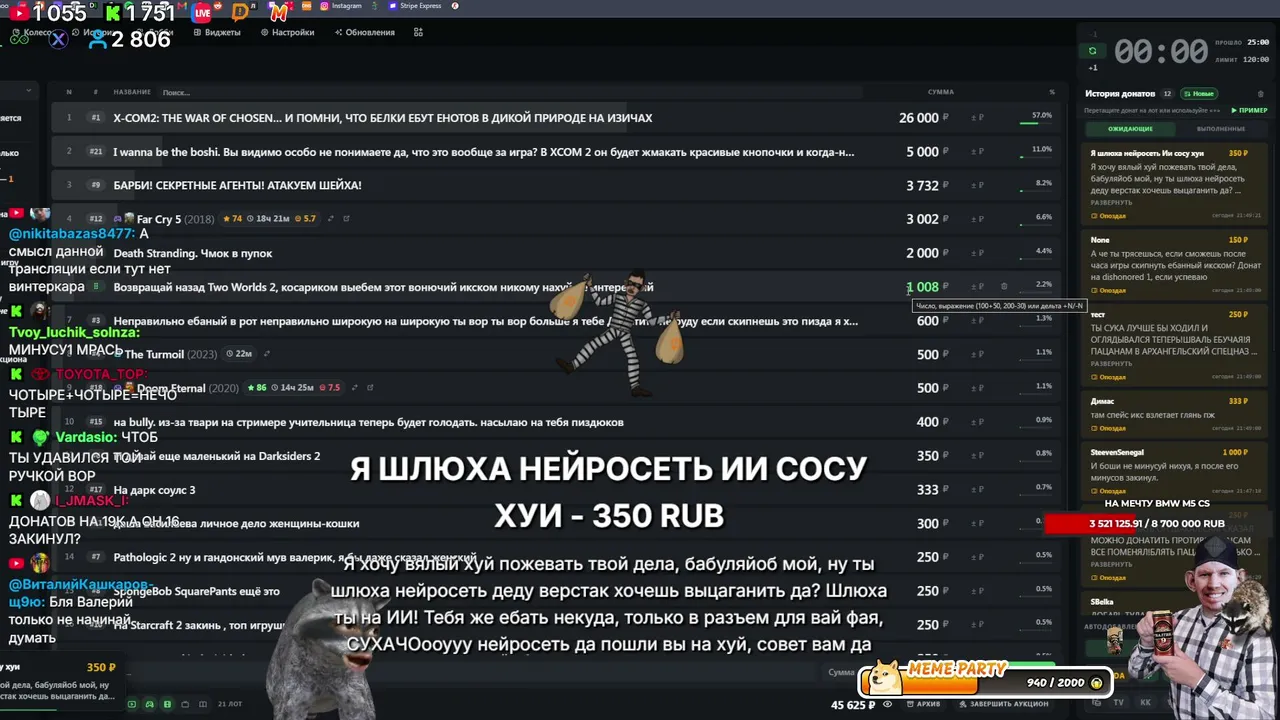Click the 26 000 ₽ amount on the first lot
This screenshot has height=720, width=1280.
point(923,118)
